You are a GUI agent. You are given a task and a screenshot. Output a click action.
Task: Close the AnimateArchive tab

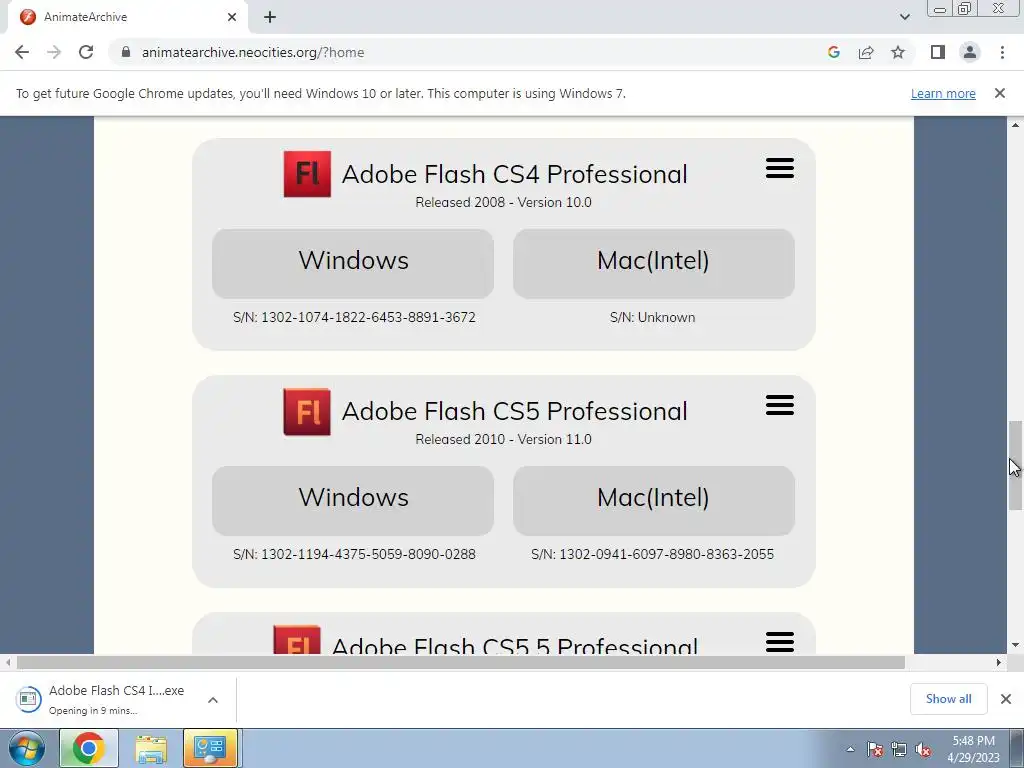232,17
